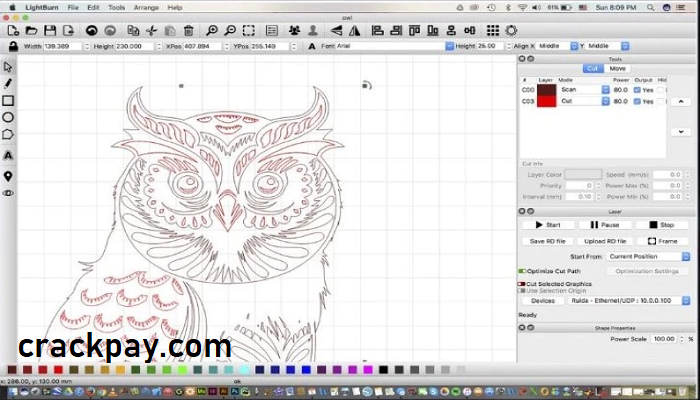Screen dimensions: 700x400
Task: Select the Ellipse tool
Action: point(8,117)
